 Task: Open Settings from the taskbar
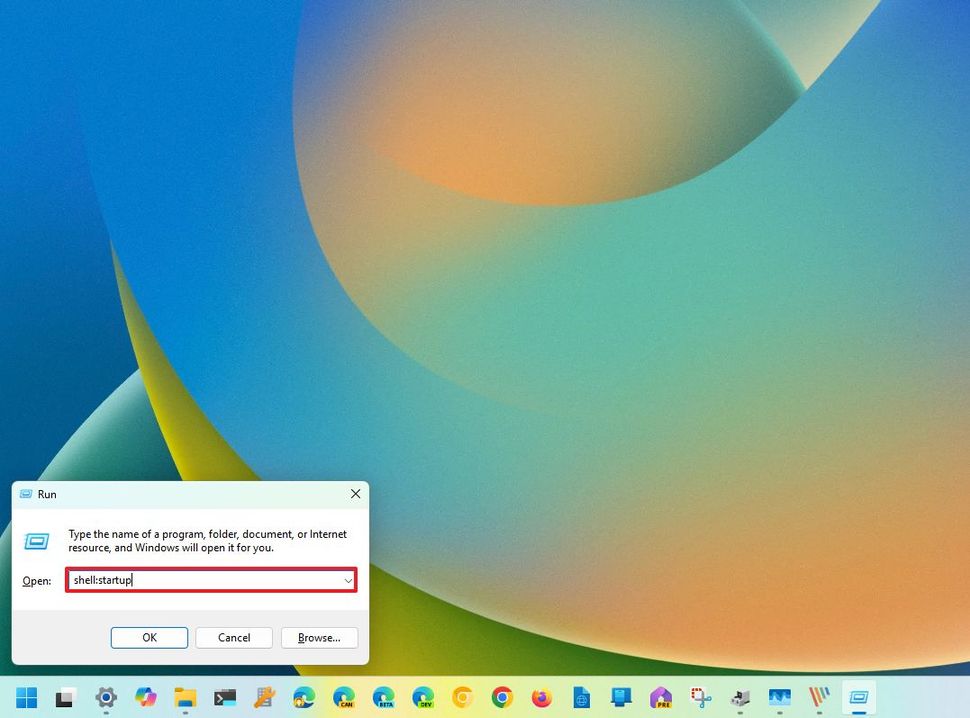(x=105, y=697)
